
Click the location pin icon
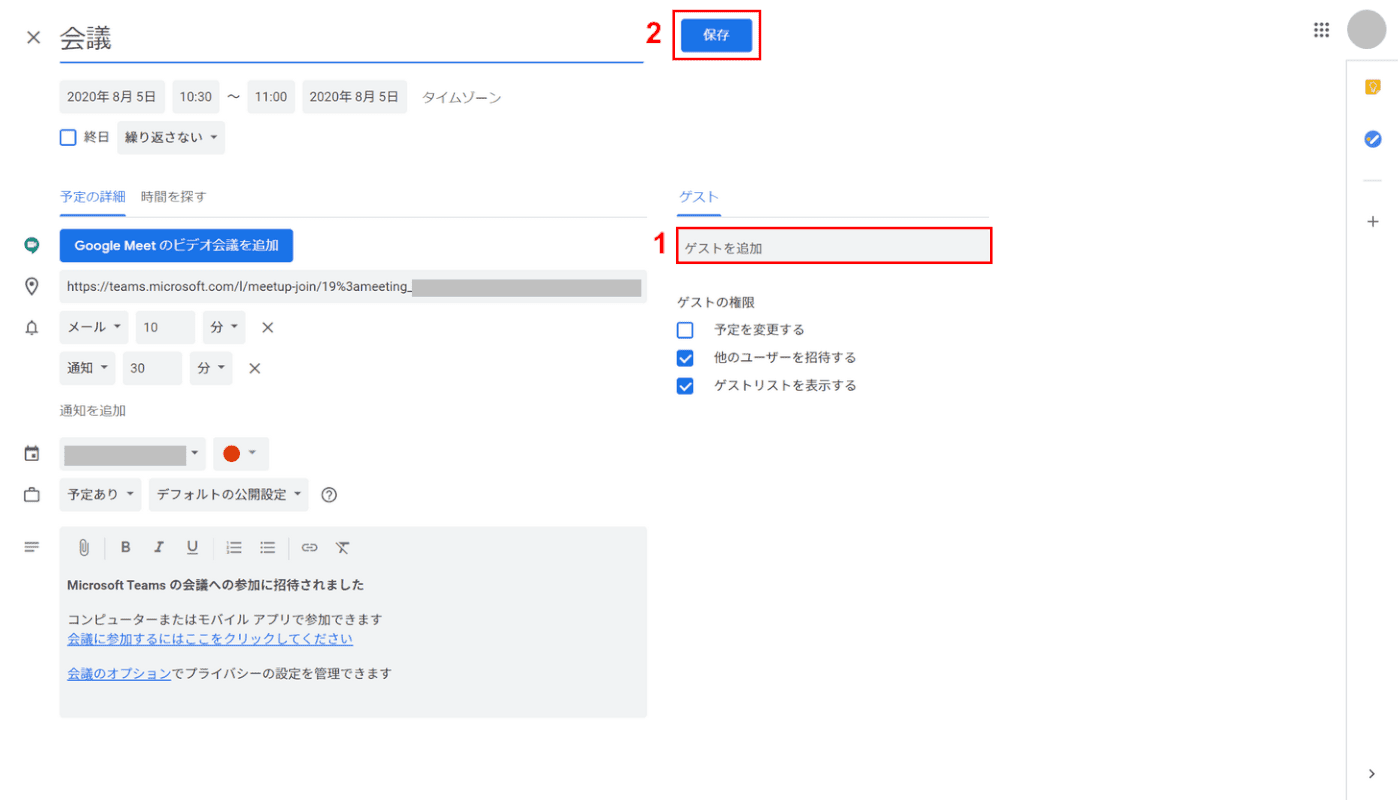32,286
